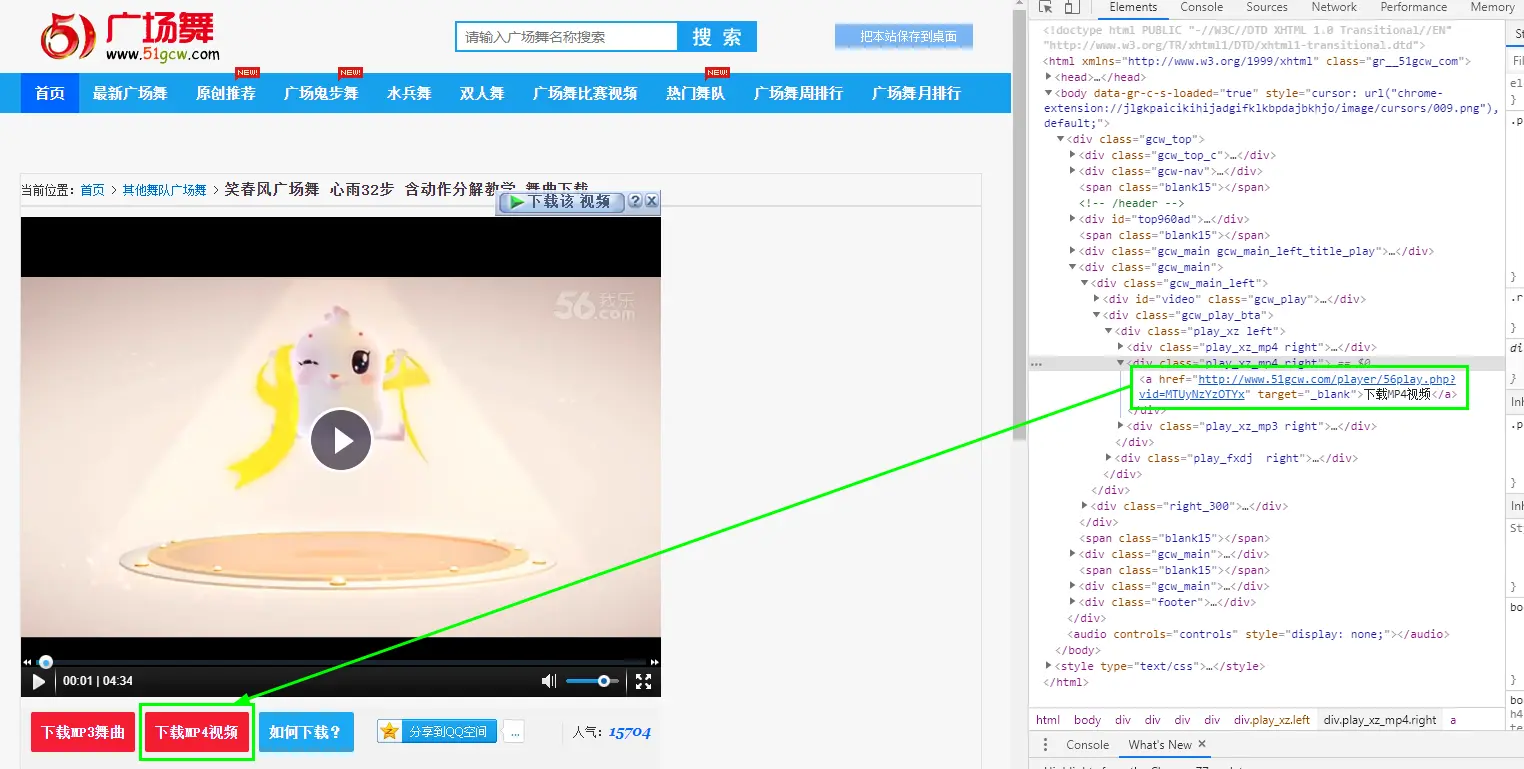Expand the div class gcw-nav node

(x=1073, y=171)
